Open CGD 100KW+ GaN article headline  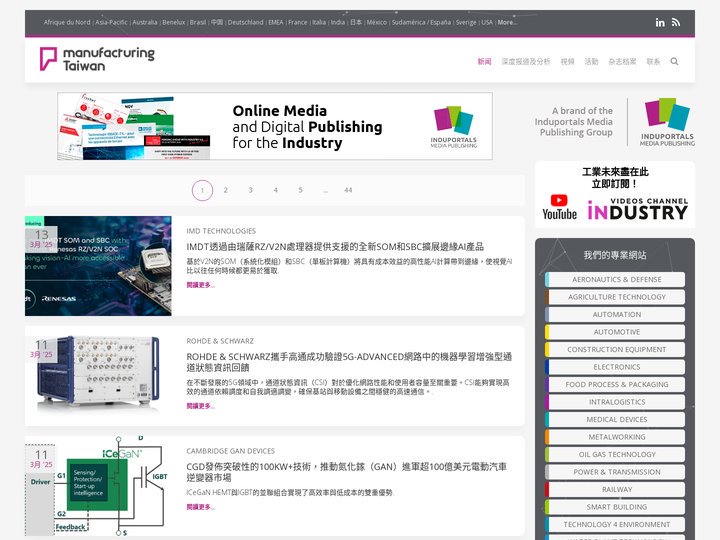(347, 472)
